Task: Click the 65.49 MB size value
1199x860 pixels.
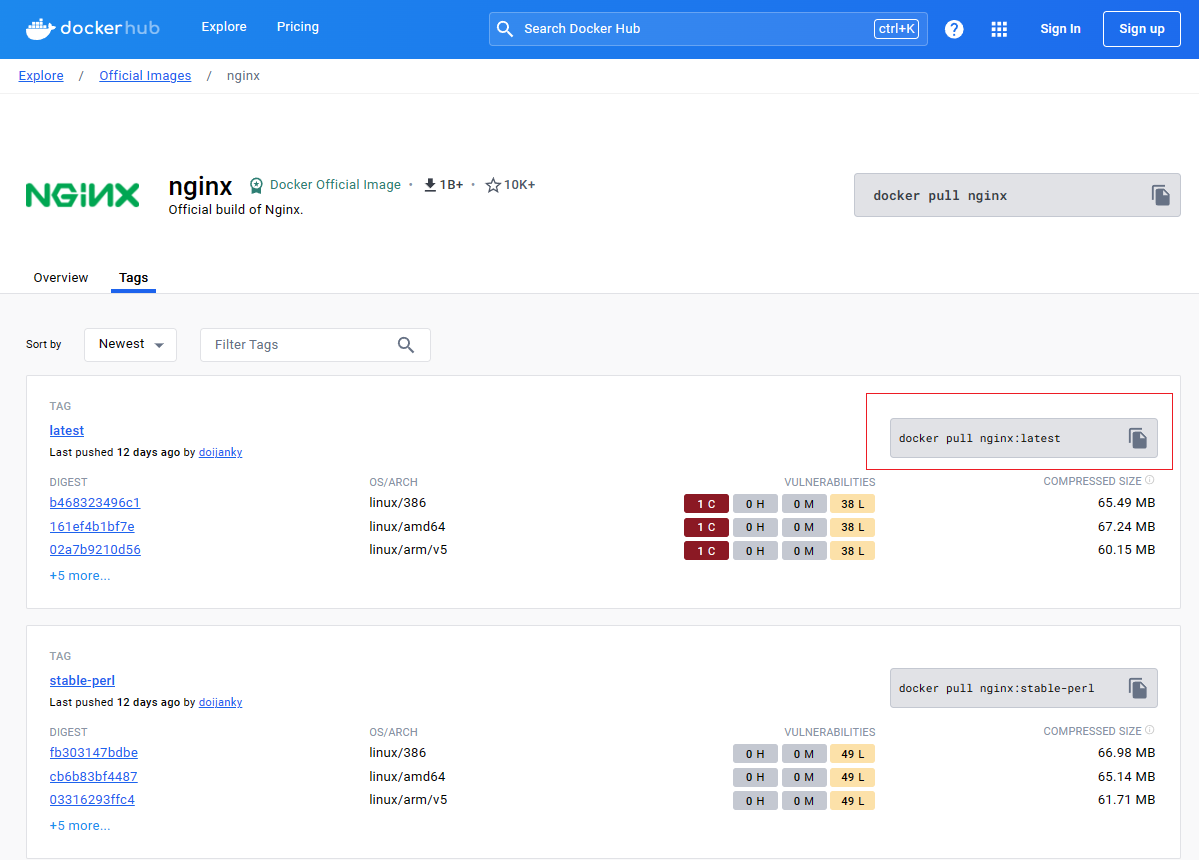Action: [x=1126, y=502]
